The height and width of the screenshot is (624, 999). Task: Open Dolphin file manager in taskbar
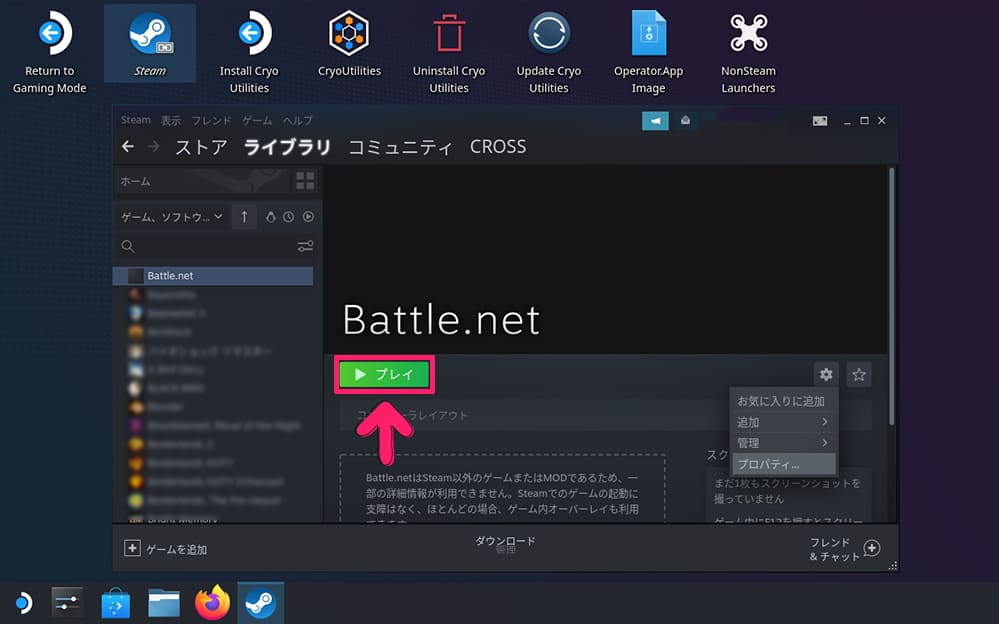tap(164, 602)
